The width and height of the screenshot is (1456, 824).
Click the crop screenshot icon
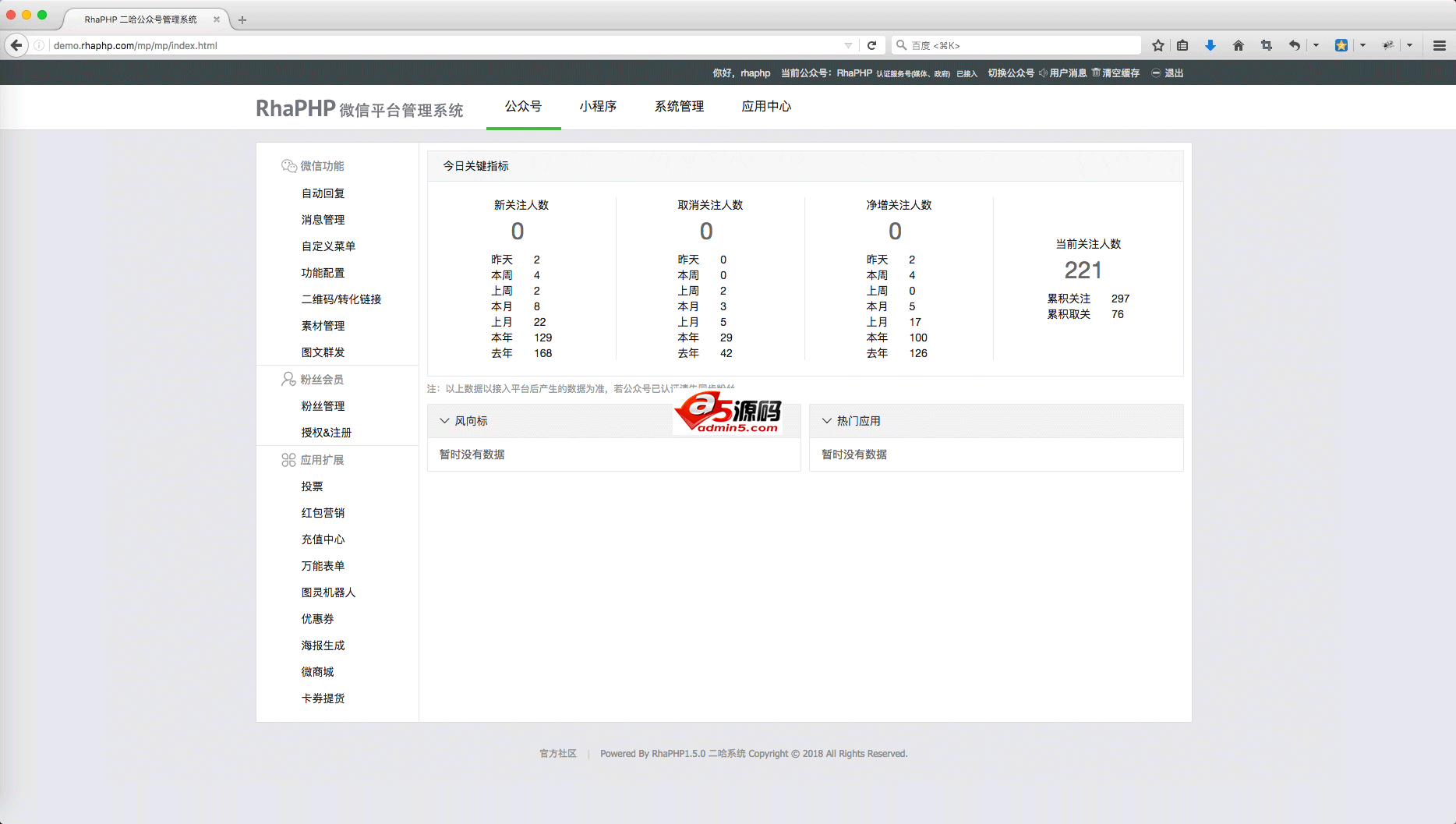point(1266,45)
